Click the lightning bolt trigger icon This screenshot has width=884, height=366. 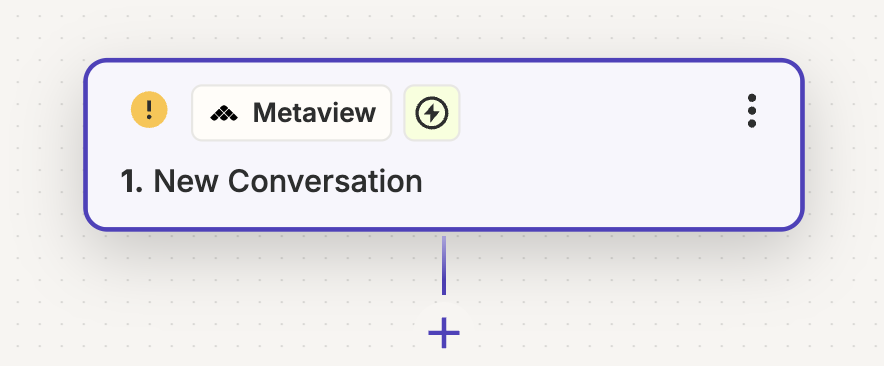pos(432,113)
